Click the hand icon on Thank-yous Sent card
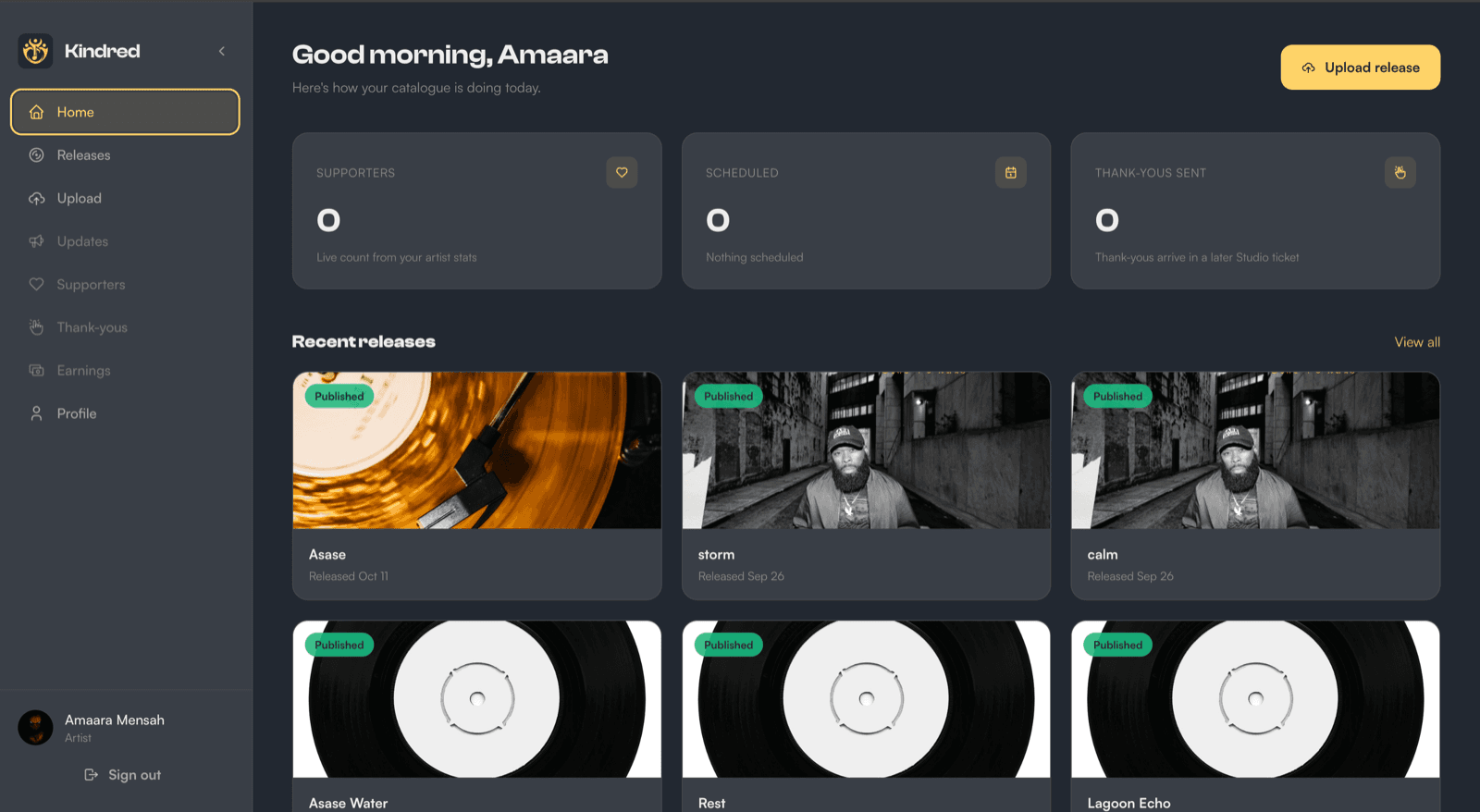1480x812 pixels. pos(1400,172)
